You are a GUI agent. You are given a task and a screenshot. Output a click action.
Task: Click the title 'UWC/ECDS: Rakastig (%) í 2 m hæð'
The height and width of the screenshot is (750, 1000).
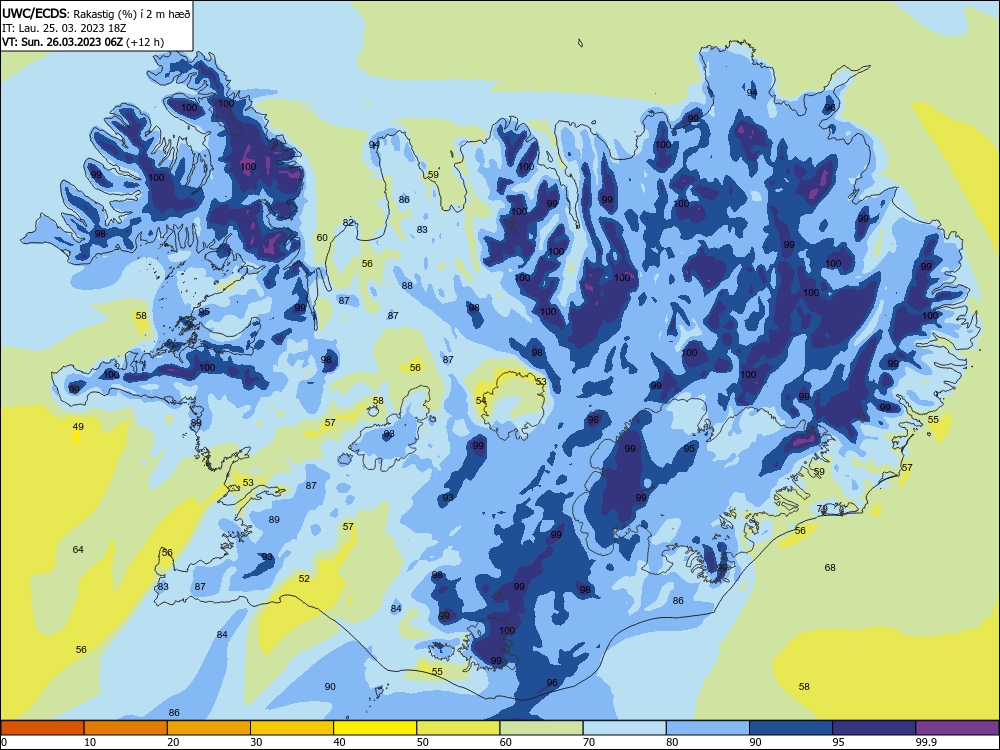(96, 13)
